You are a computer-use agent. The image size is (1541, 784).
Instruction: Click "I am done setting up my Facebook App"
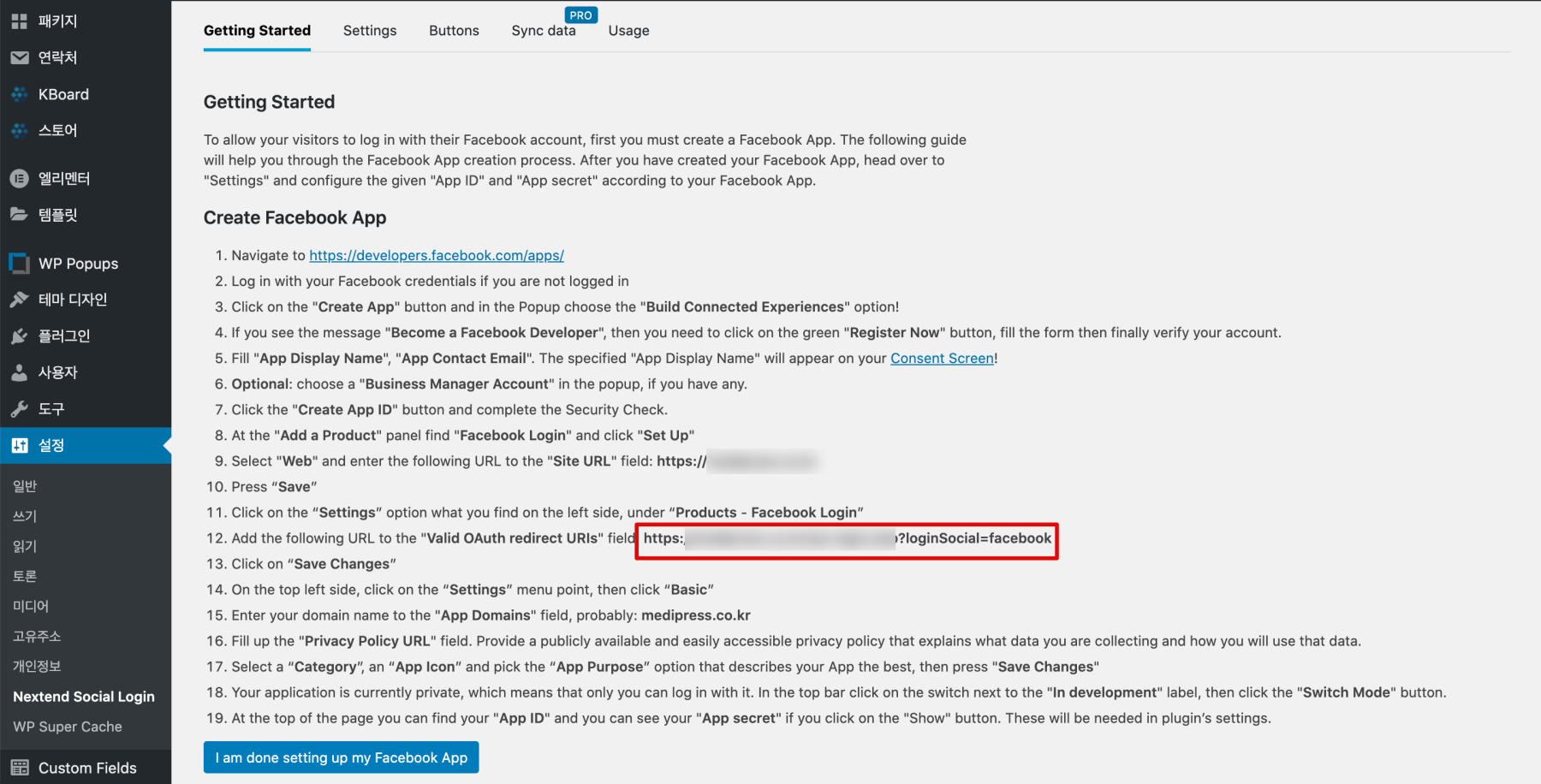pyautogui.click(x=341, y=757)
